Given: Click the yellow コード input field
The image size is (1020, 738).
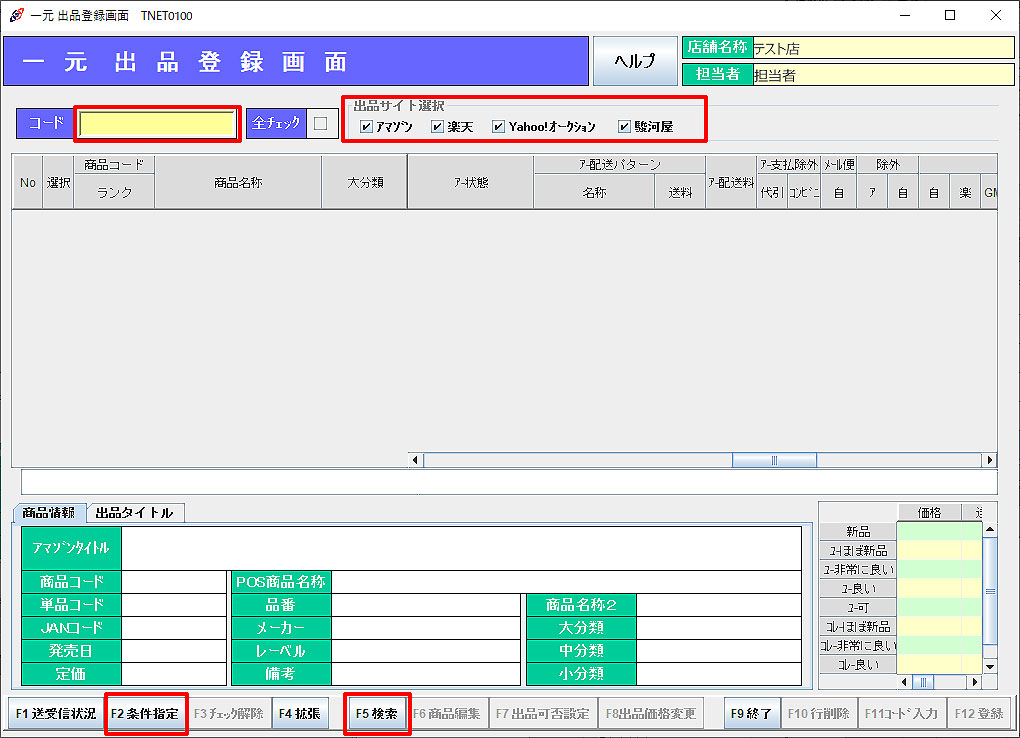Looking at the screenshot, I should [x=157, y=124].
